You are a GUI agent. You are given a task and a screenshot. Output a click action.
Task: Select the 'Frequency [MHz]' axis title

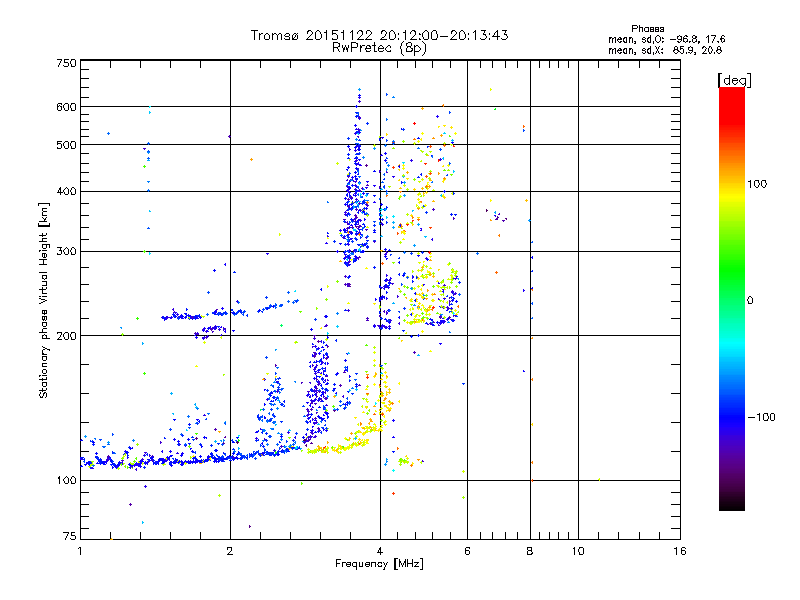379,564
